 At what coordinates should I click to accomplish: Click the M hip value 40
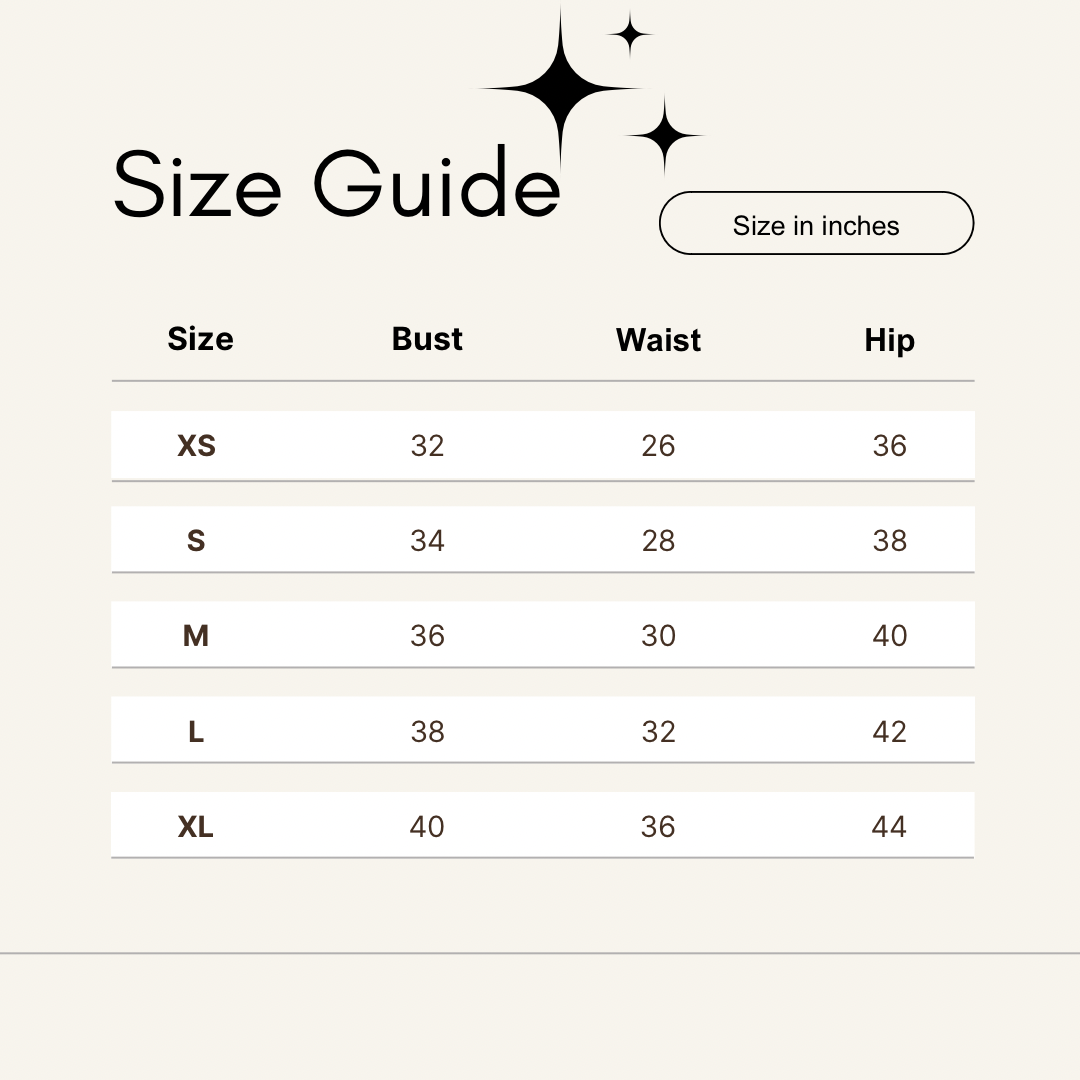click(x=889, y=636)
